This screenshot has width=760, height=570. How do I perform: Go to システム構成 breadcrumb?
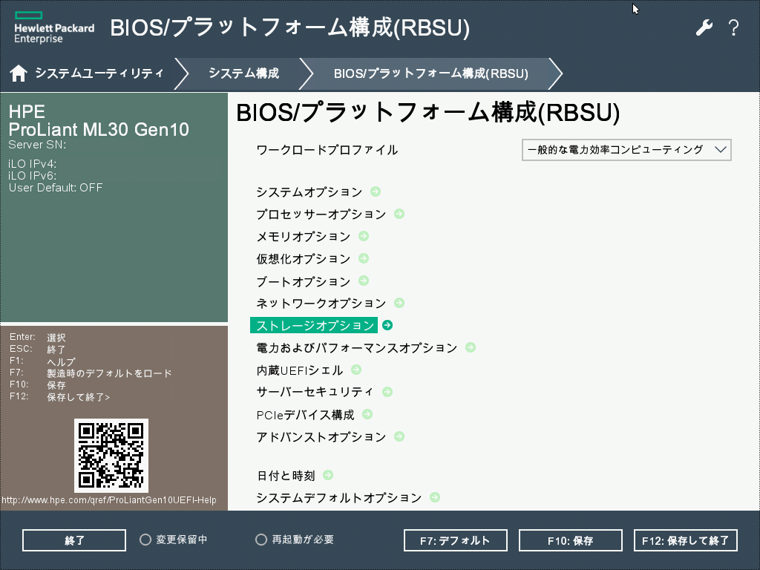point(244,73)
